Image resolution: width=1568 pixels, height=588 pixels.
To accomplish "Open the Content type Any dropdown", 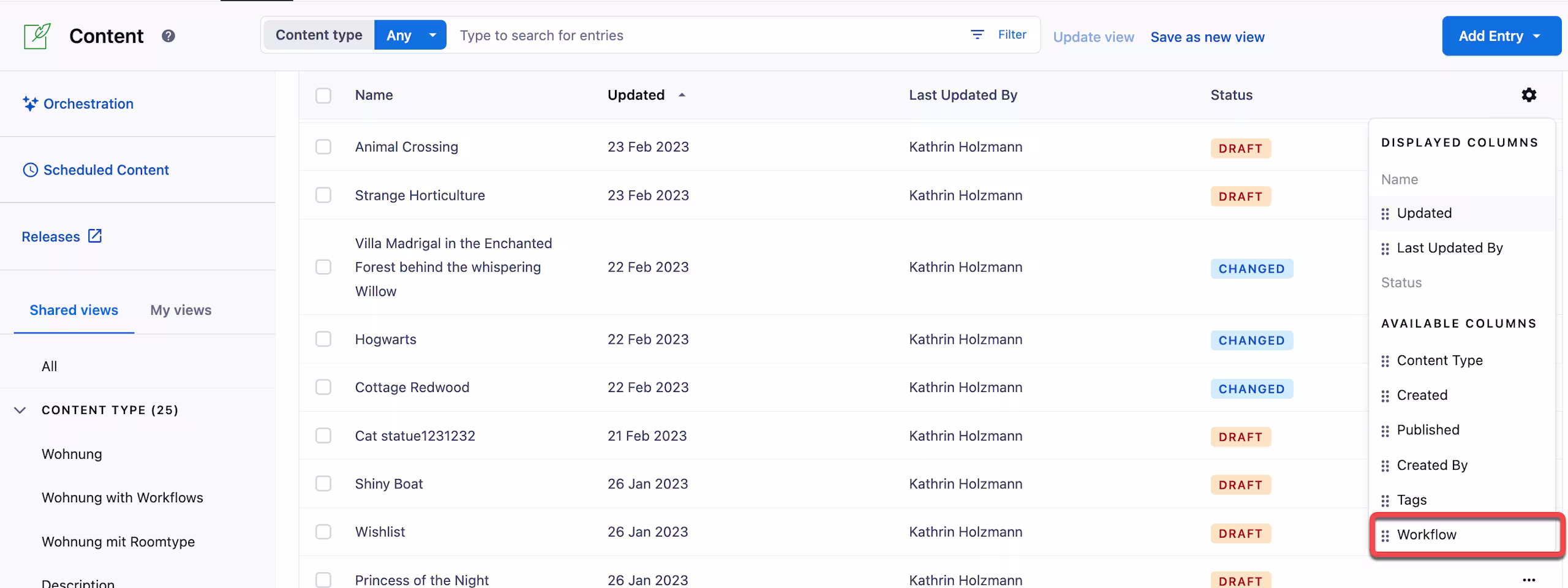I will (x=410, y=35).
